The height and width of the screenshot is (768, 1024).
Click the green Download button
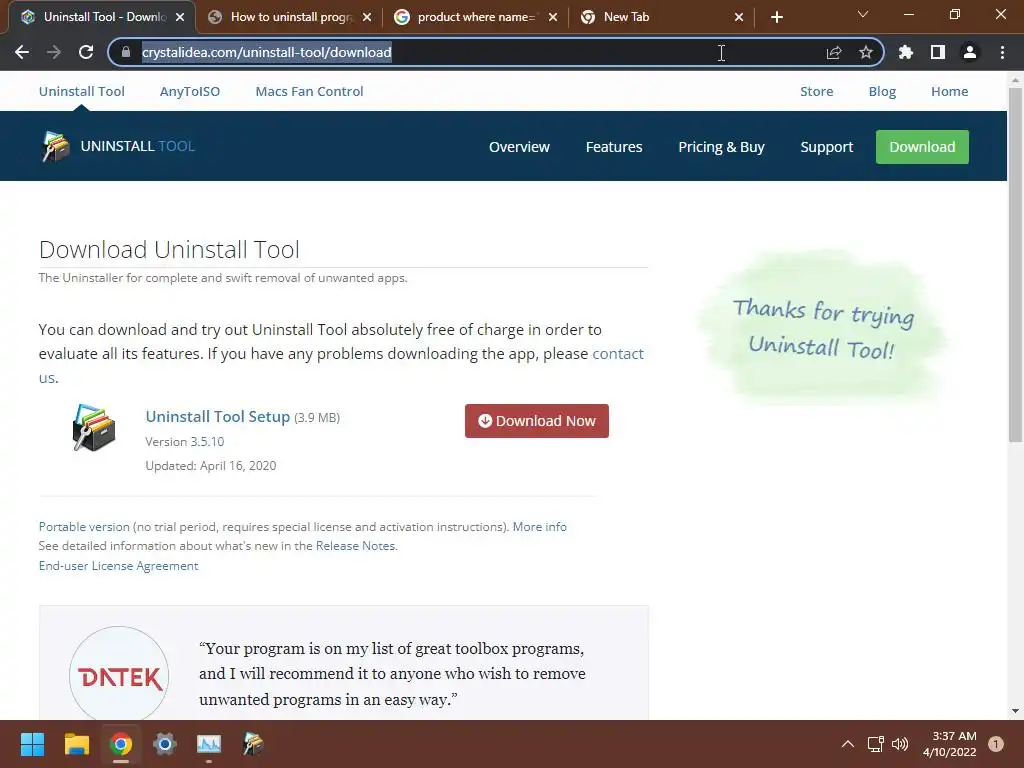click(922, 147)
